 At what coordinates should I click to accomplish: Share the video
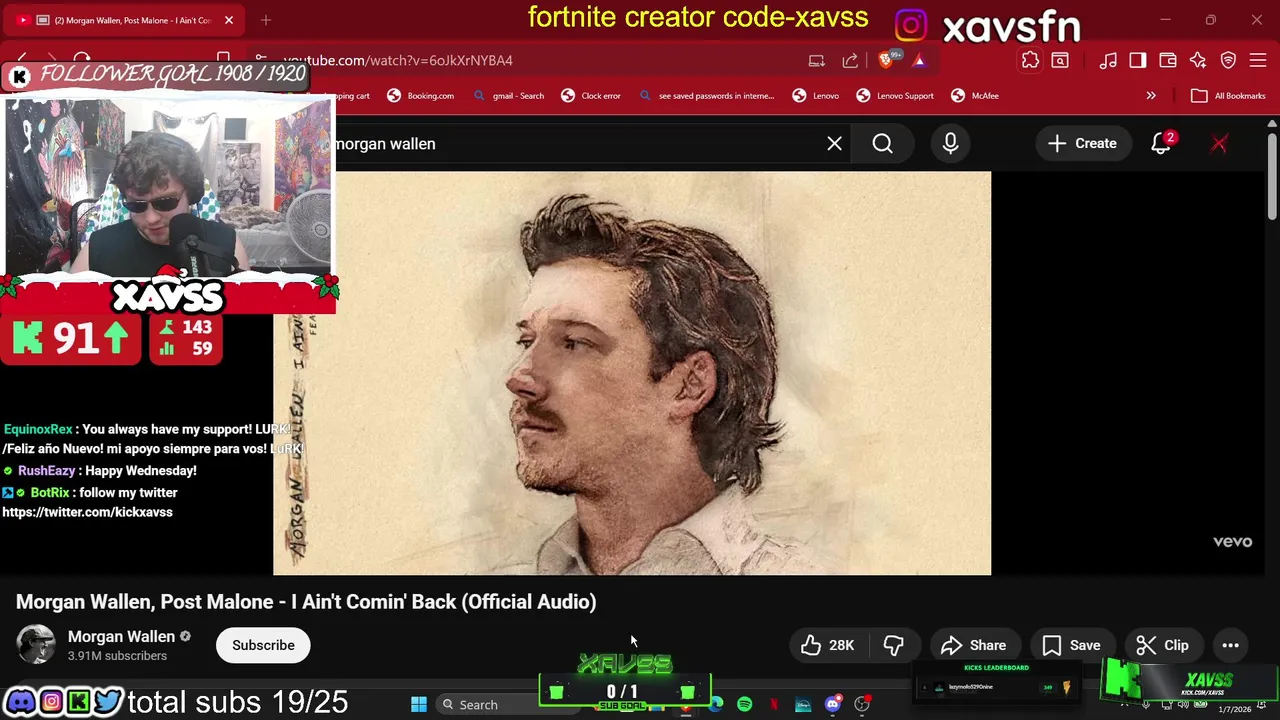click(x=973, y=645)
